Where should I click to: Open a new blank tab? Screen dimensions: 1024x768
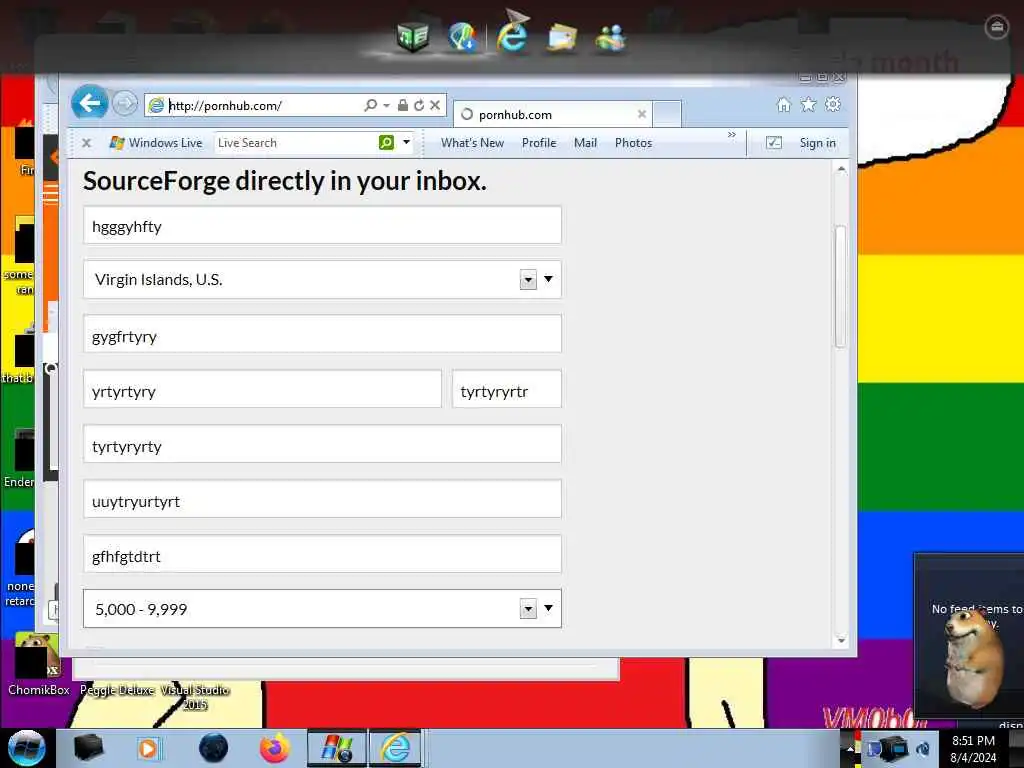click(x=667, y=114)
